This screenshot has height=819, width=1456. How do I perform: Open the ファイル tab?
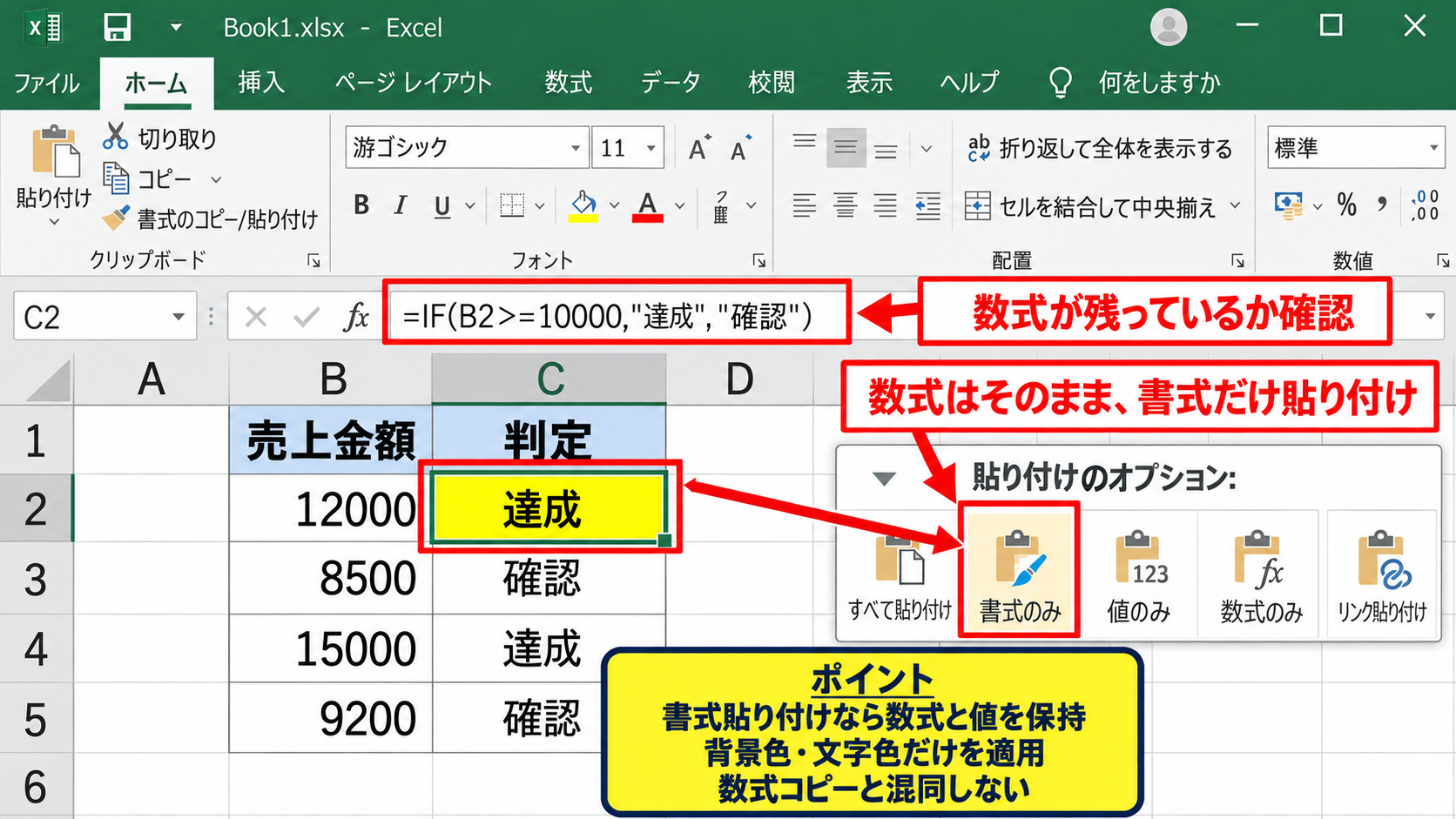tap(47, 83)
